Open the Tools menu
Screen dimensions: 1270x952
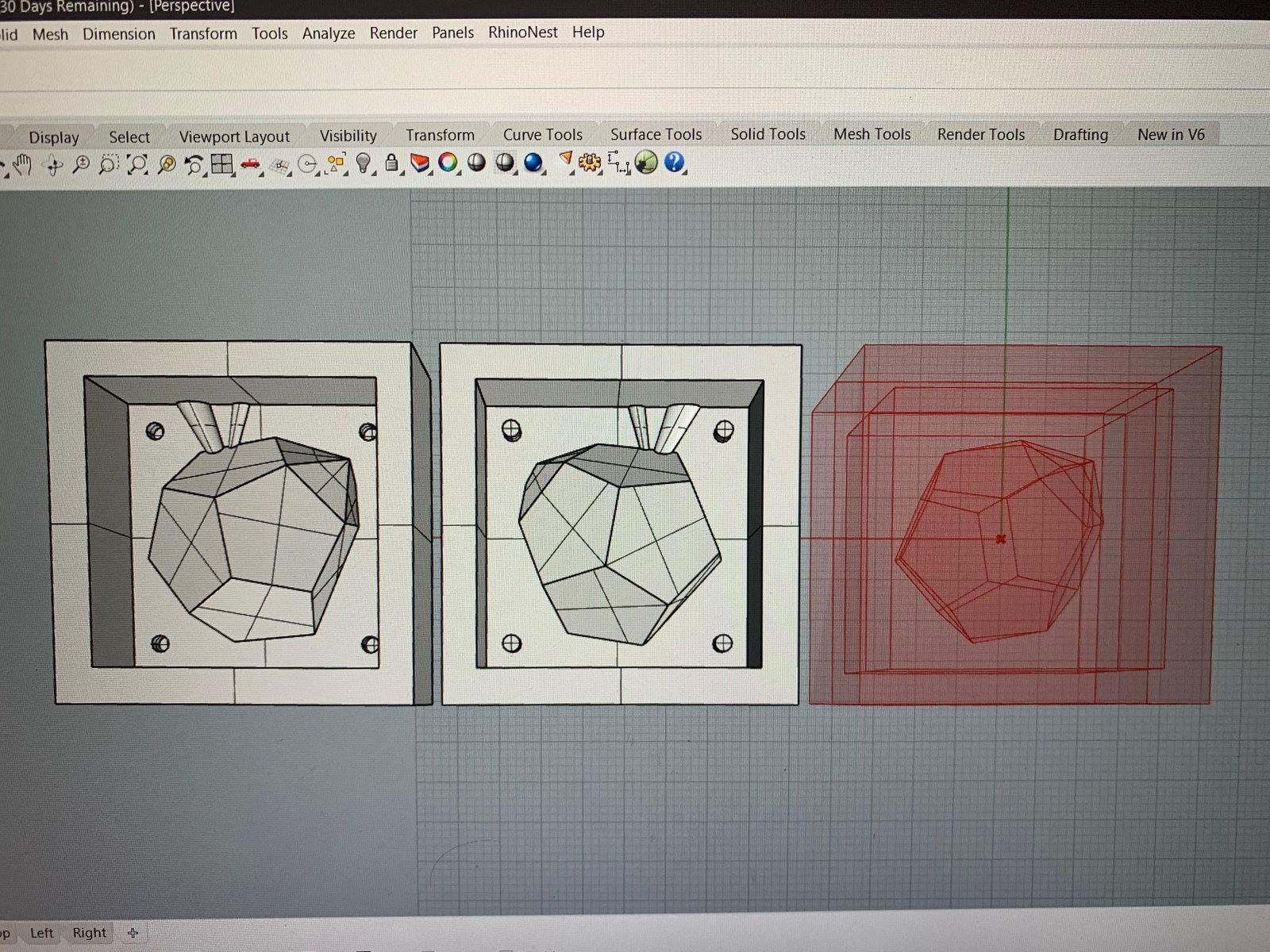270,33
